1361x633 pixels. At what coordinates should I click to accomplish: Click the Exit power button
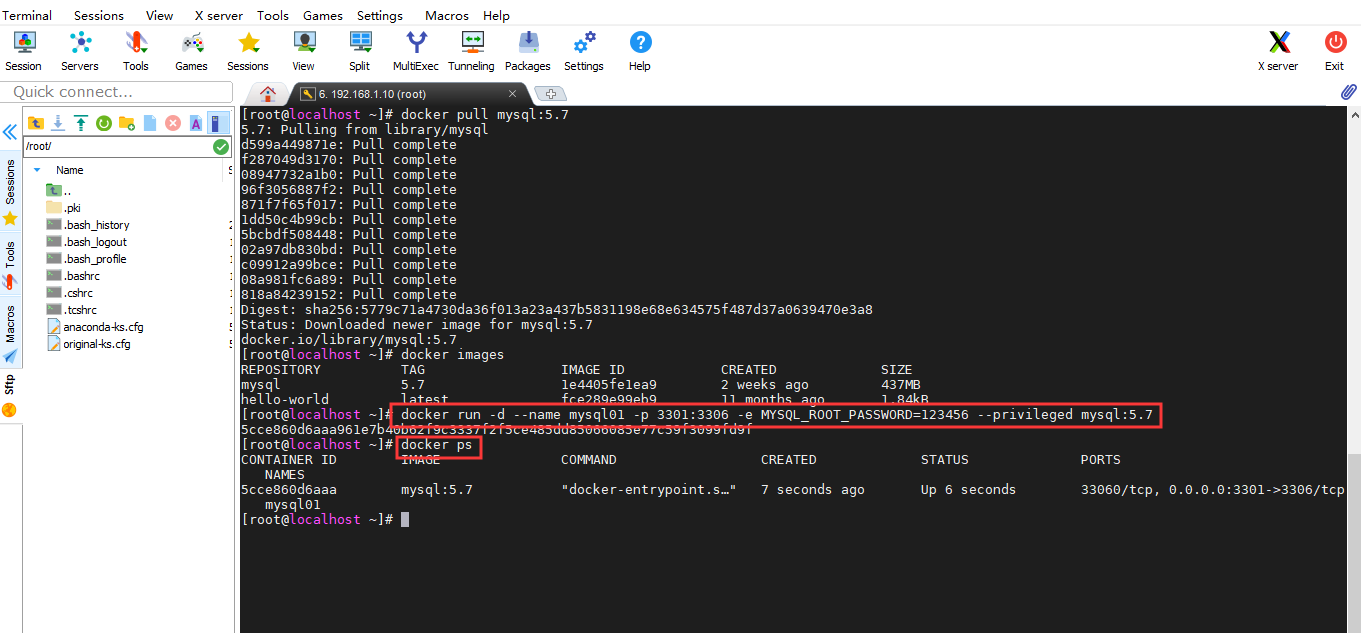tap(1335, 51)
